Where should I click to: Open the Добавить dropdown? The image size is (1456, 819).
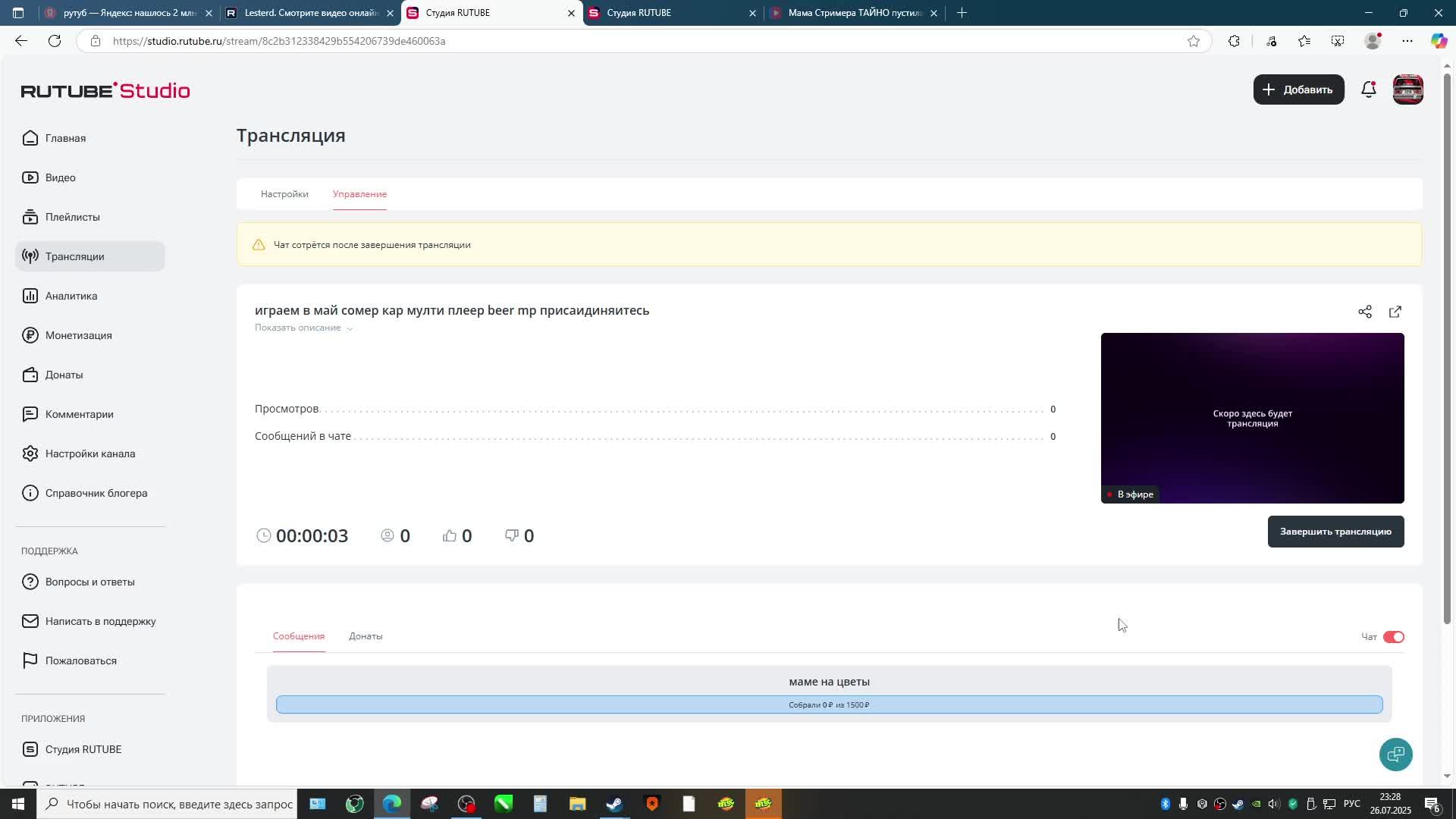[x=1298, y=89]
